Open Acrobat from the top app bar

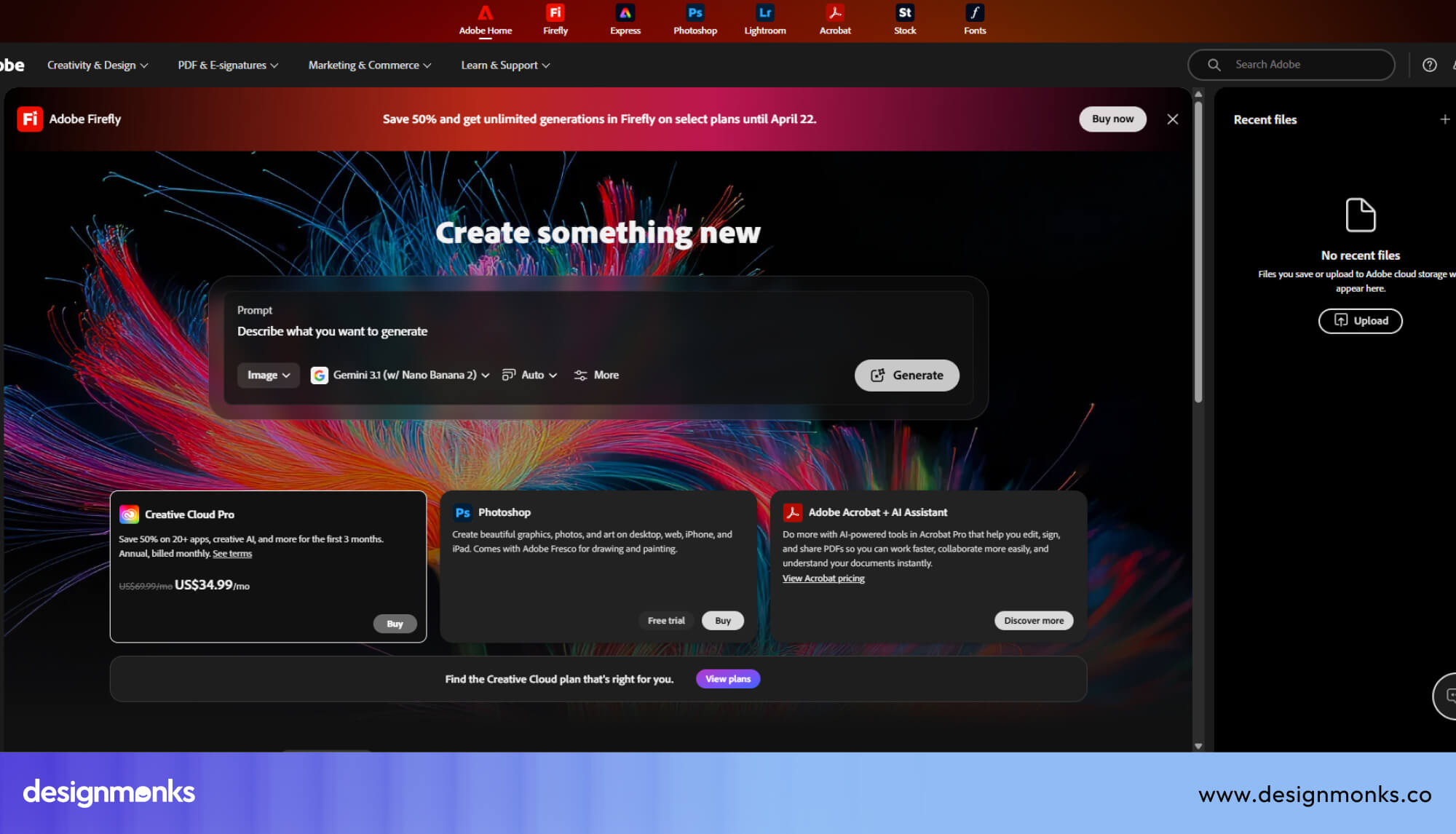click(x=835, y=20)
